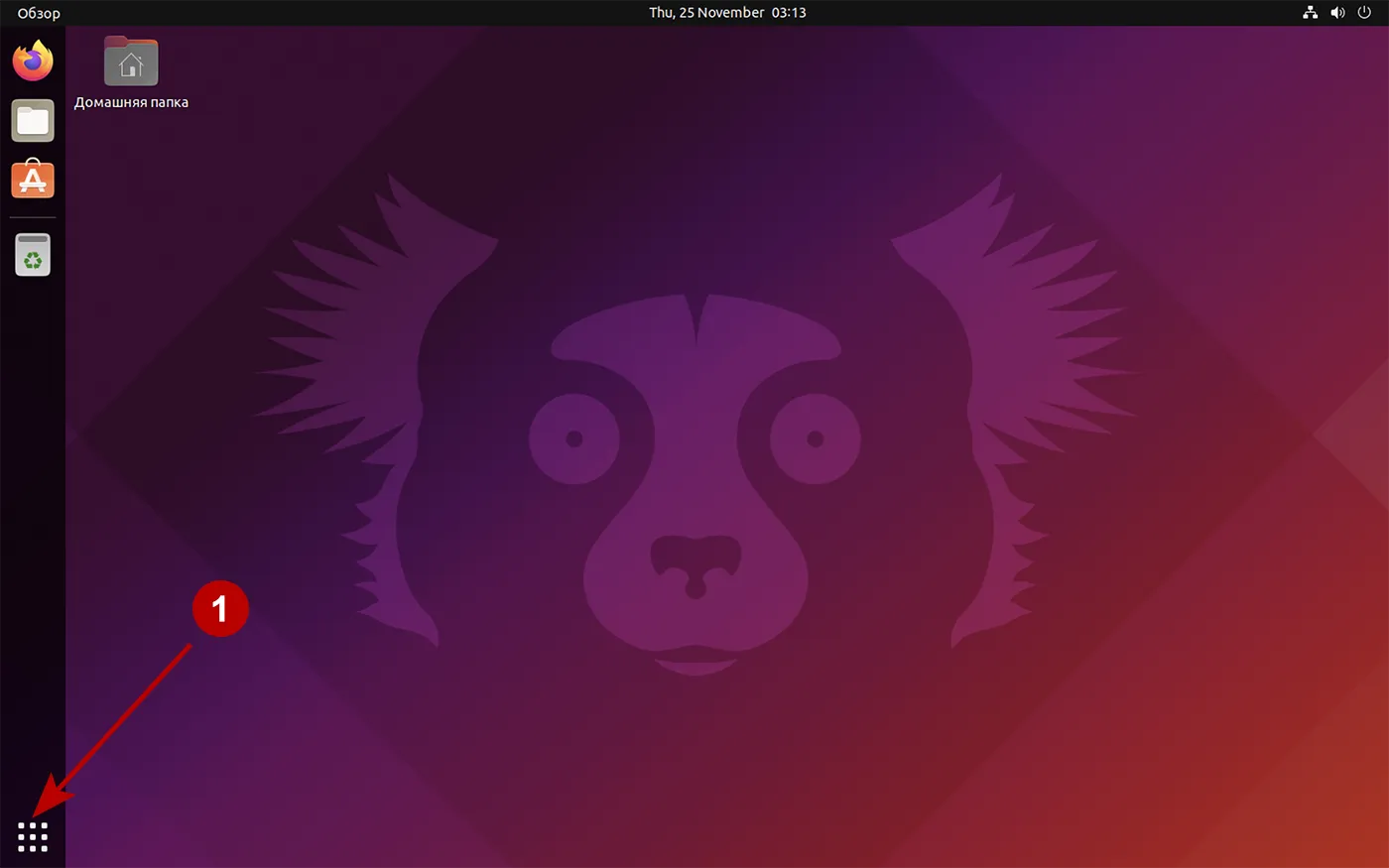Screen dimensions: 1389x868
Task: Open the Trash from the dock
Action: pos(33,254)
